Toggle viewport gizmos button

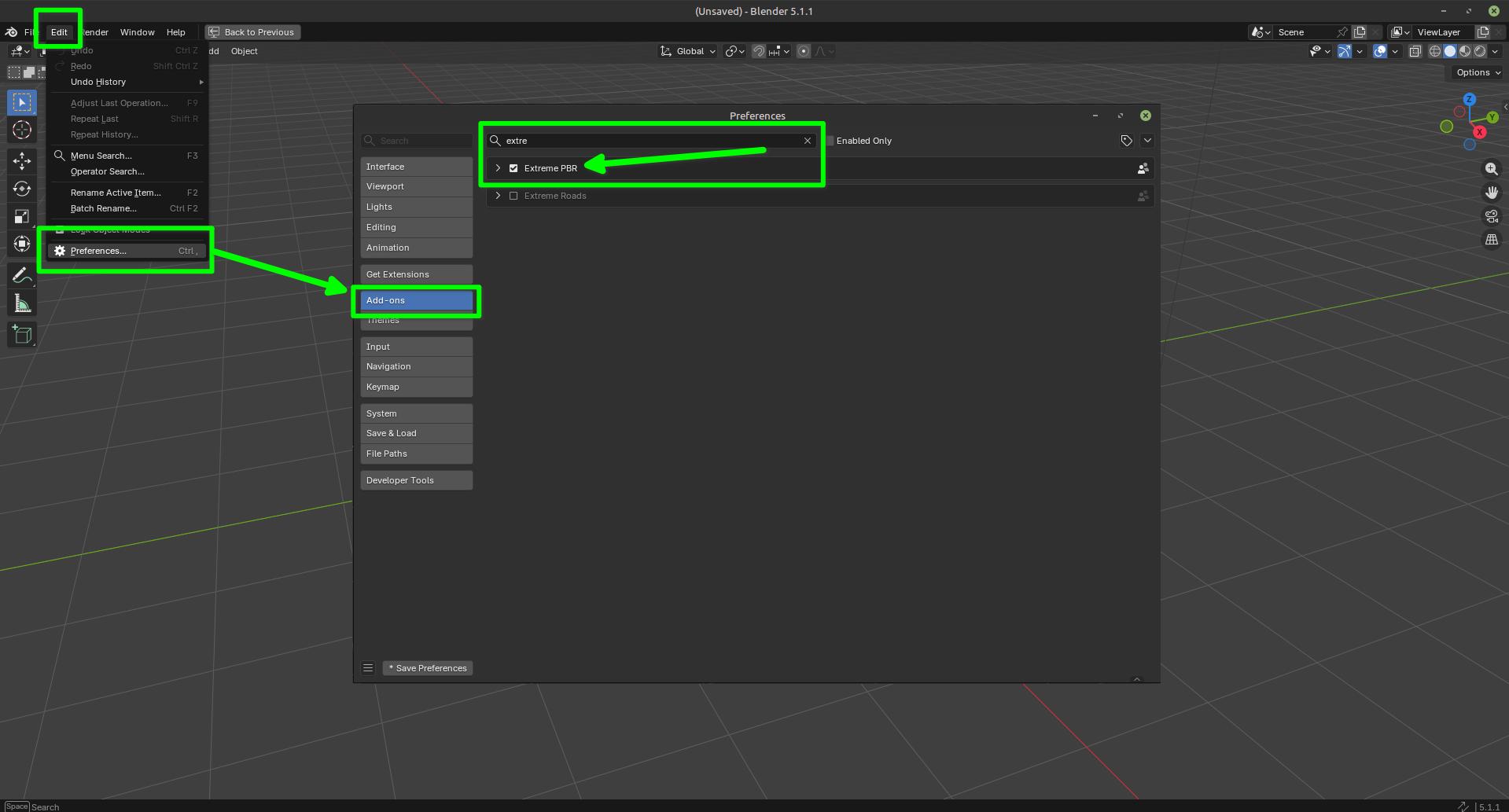1345,51
